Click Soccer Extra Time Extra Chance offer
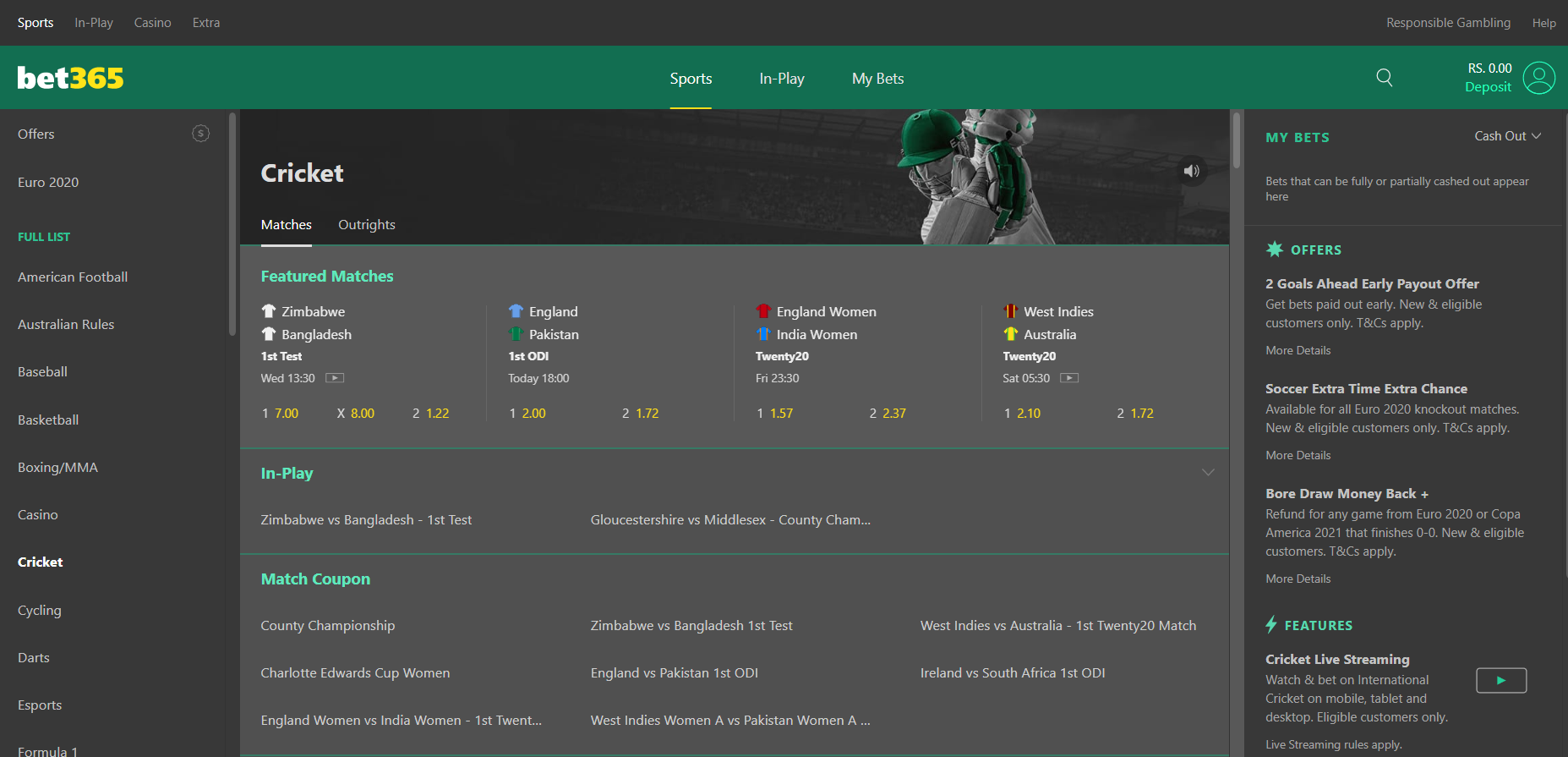This screenshot has height=757, width=1568. pos(1366,389)
